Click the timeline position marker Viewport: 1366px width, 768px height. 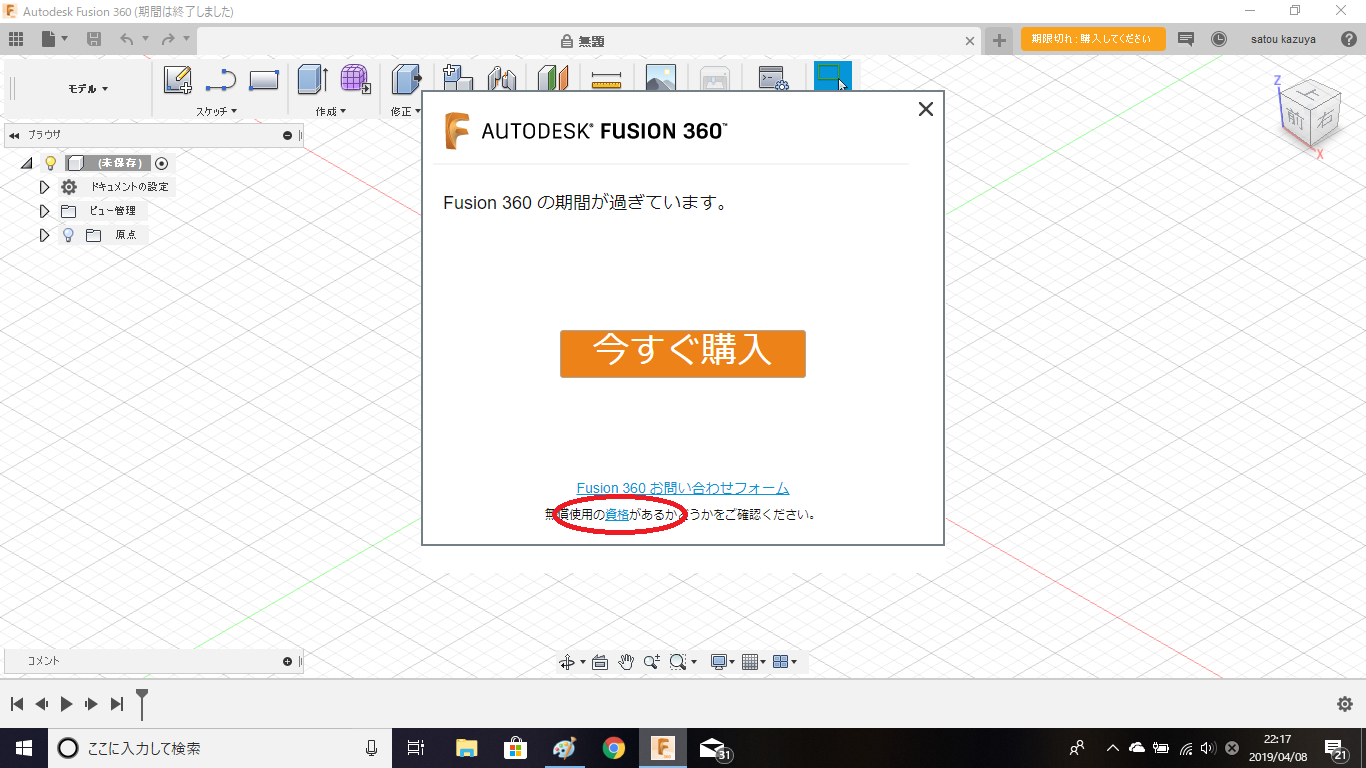point(142,703)
